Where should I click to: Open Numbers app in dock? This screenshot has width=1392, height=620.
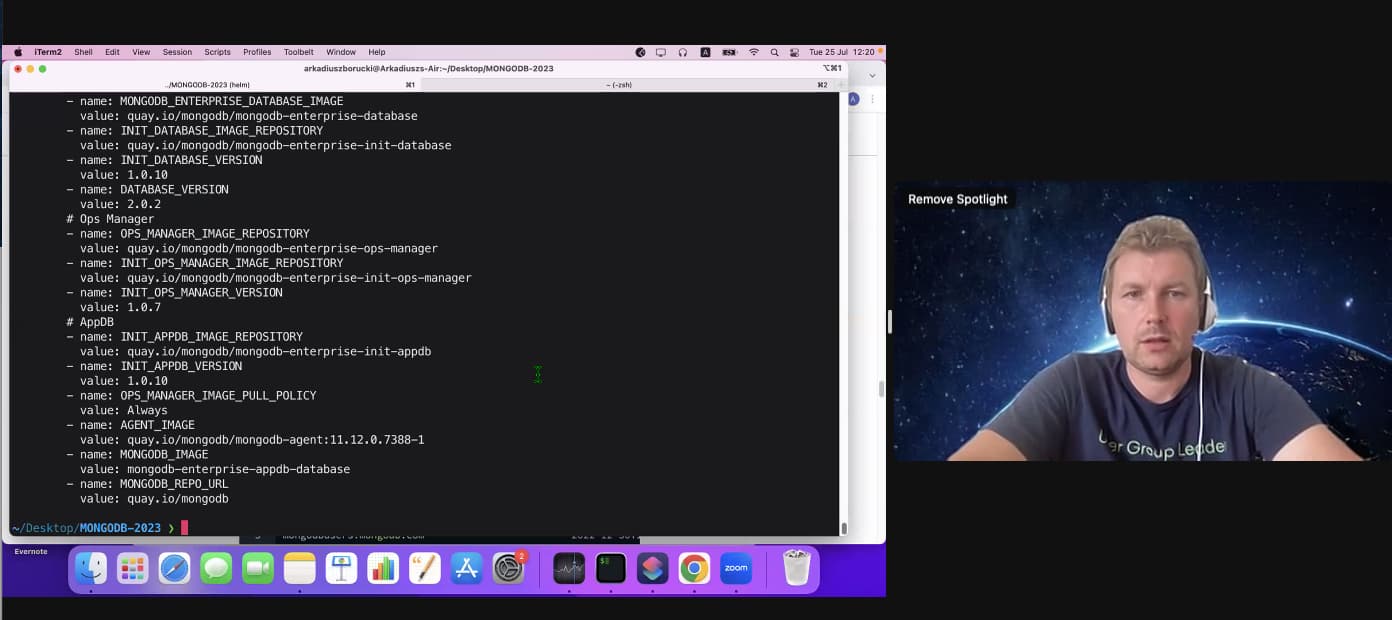point(383,568)
